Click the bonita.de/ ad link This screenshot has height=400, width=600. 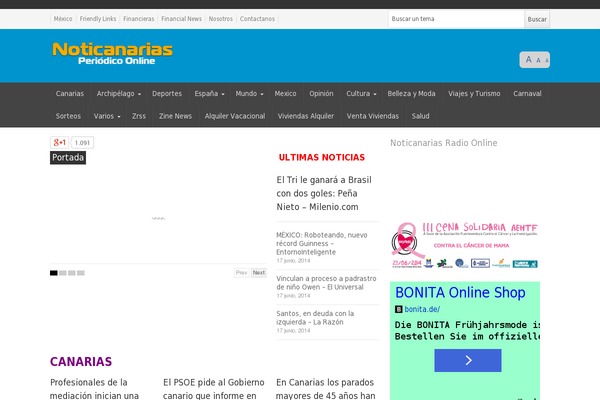pyautogui.click(x=422, y=309)
